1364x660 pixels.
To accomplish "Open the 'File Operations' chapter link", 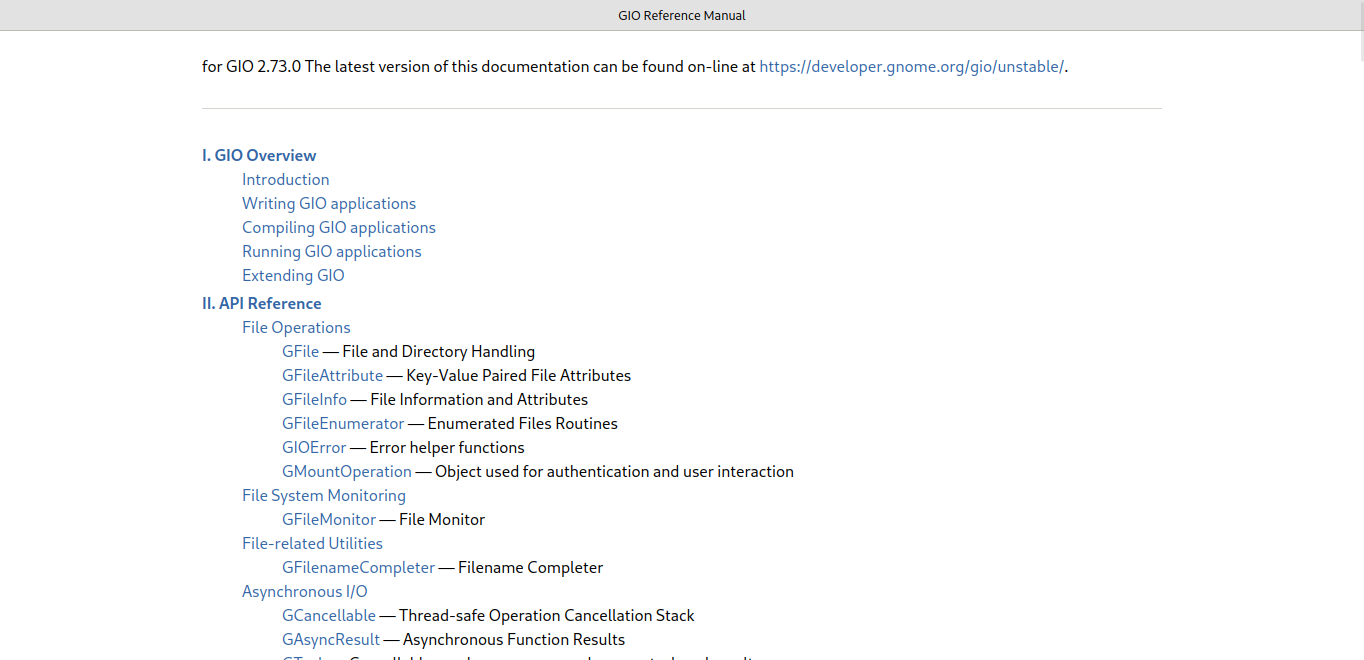I will click(296, 327).
